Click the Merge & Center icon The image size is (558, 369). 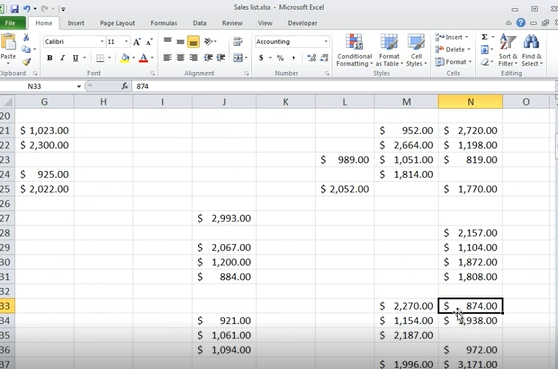(x=238, y=58)
